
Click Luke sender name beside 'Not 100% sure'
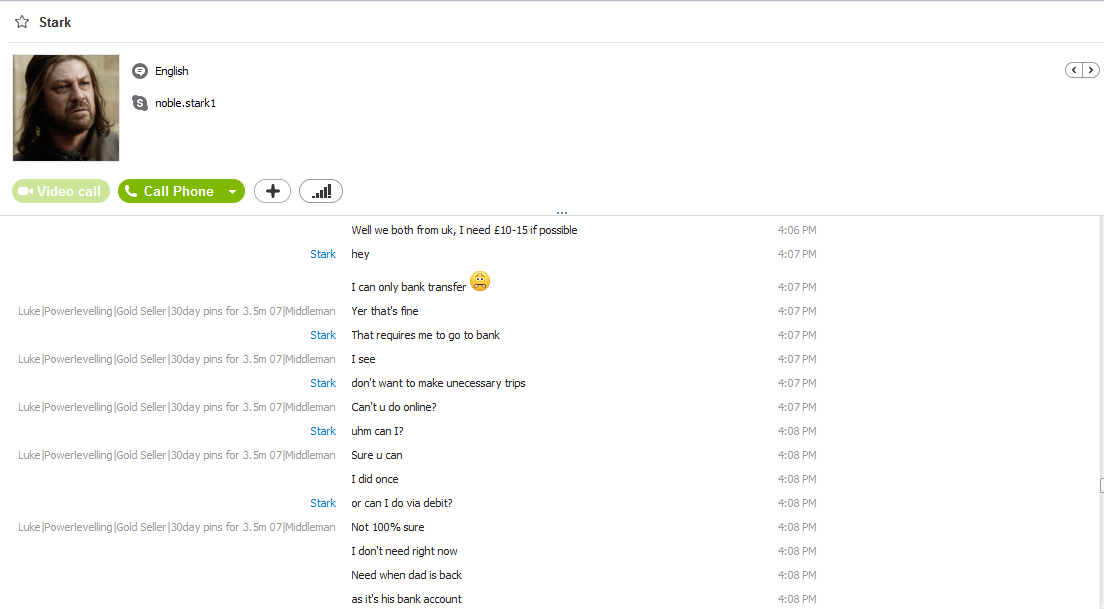pyautogui.click(x=177, y=527)
